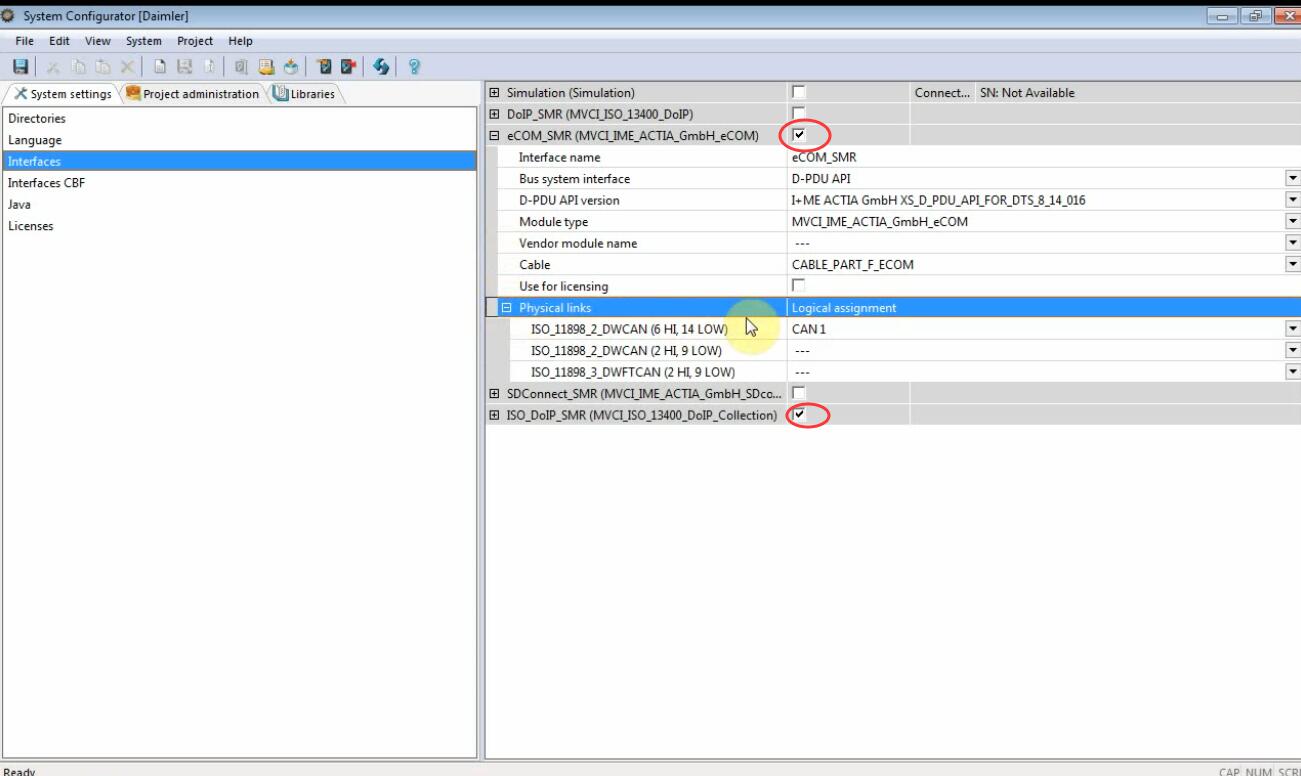This screenshot has height=776, width=1301.
Task: Enable the Simulation interface checkbox
Action: coord(798,92)
